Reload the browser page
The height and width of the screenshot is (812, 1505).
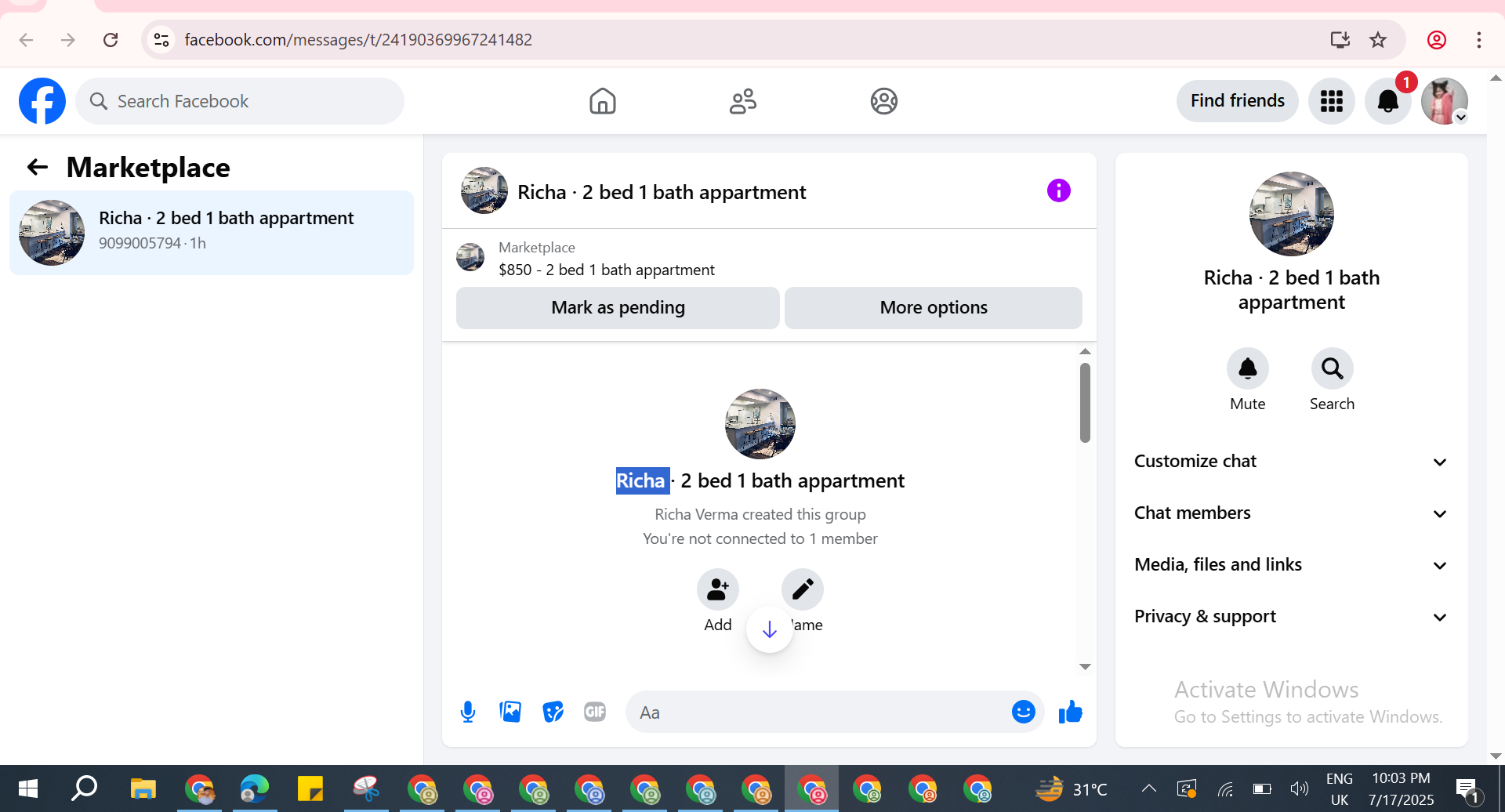tap(111, 40)
